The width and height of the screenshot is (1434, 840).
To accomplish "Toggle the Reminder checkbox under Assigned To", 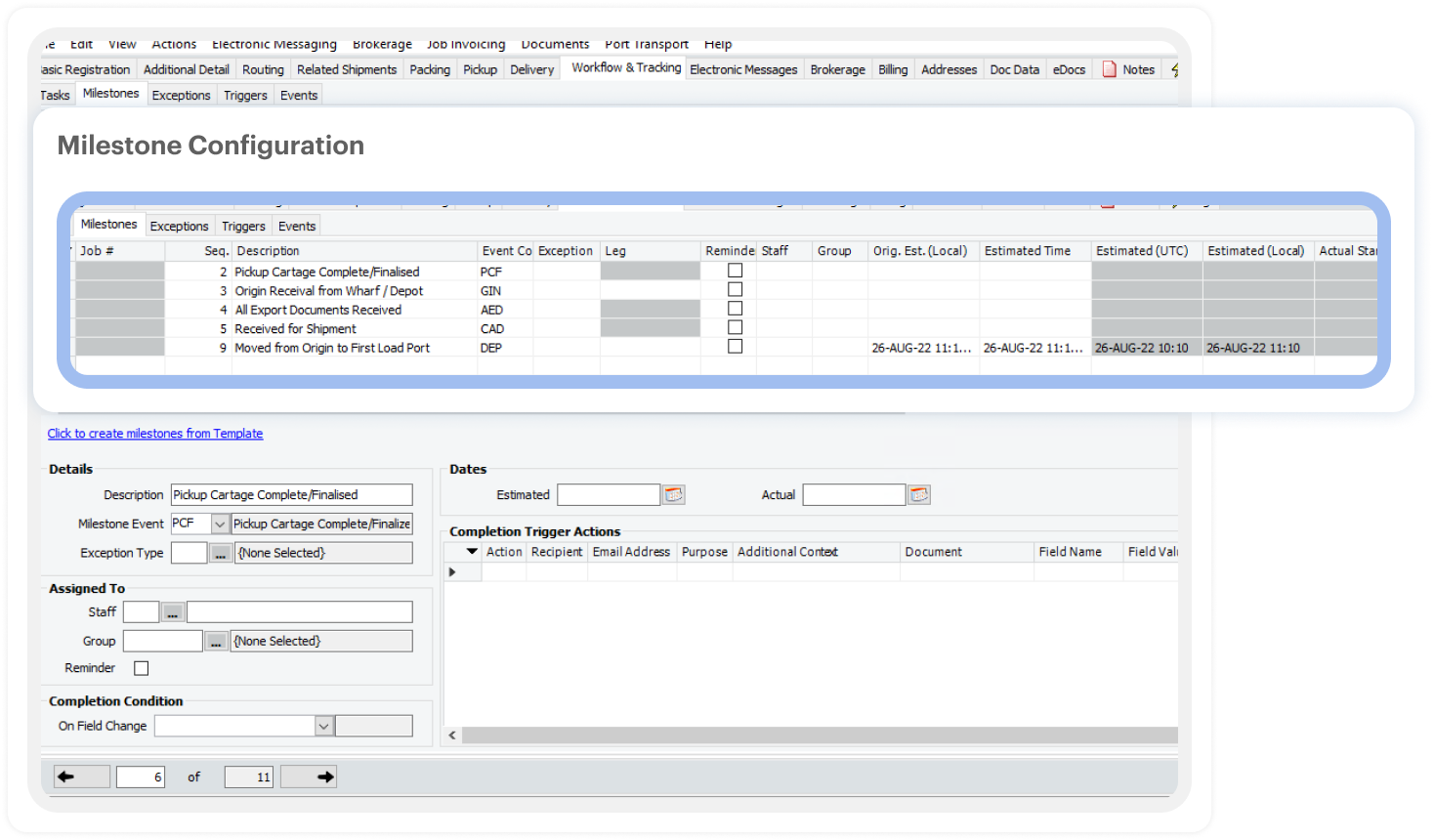I will point(141,668).
